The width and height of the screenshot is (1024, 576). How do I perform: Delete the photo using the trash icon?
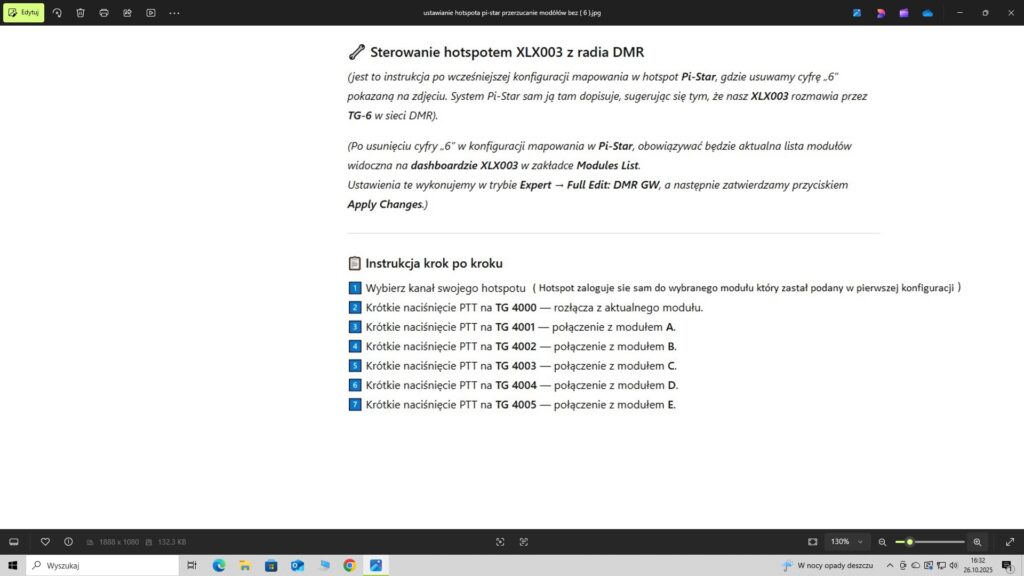(x=80, y=13)
